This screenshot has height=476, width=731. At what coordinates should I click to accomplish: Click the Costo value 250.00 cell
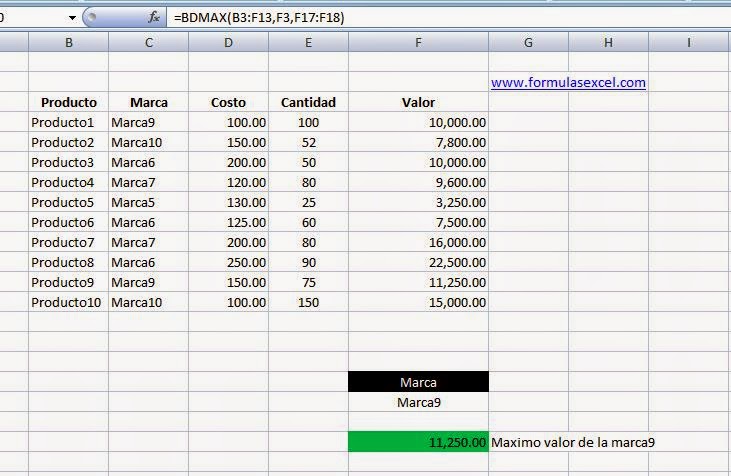pyautogui.click(x=228, y=262)
